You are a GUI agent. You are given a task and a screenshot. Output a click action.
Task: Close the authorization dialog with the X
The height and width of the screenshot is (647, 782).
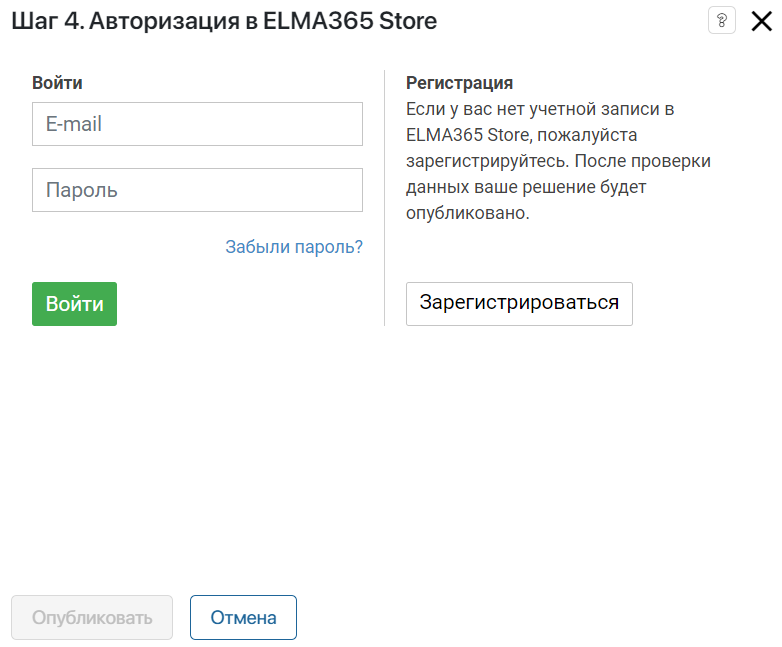pyautogui.click(x=762, y=21)
